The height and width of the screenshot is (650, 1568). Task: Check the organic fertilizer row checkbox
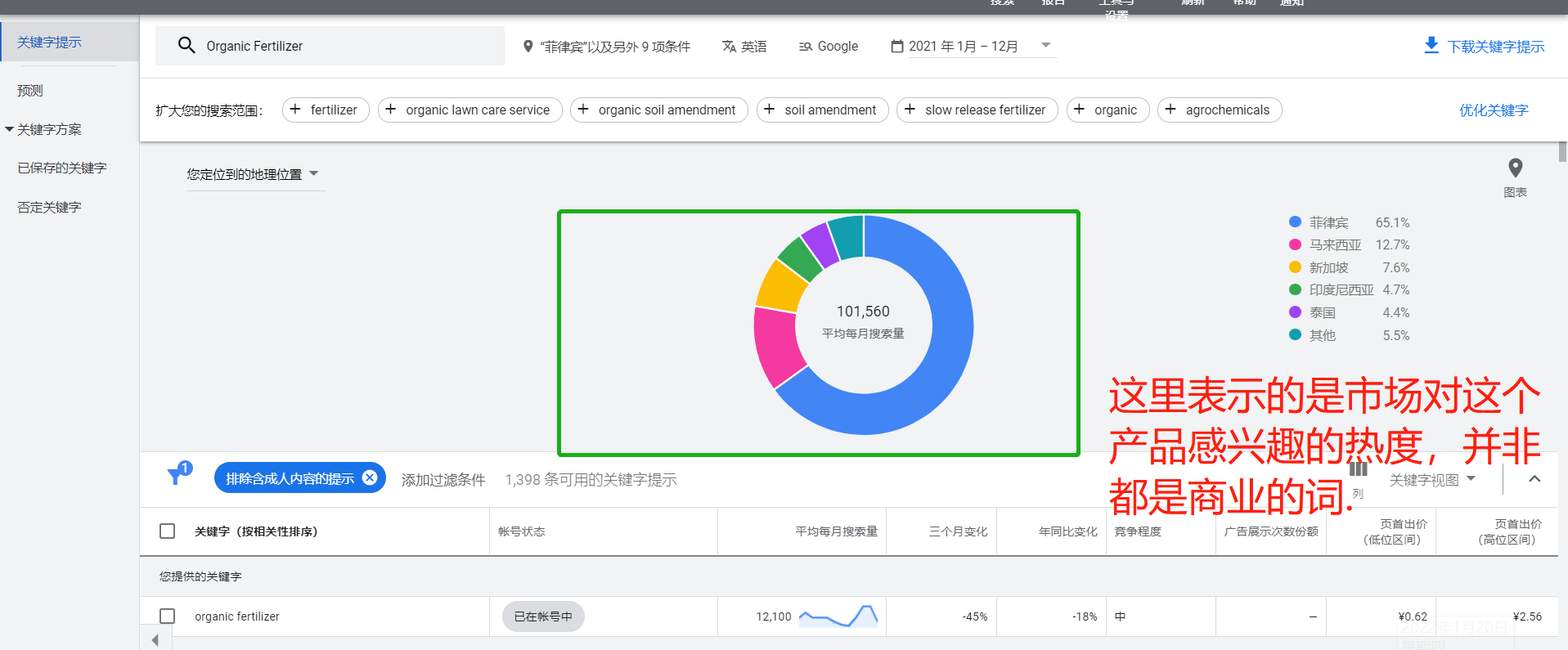168,616
